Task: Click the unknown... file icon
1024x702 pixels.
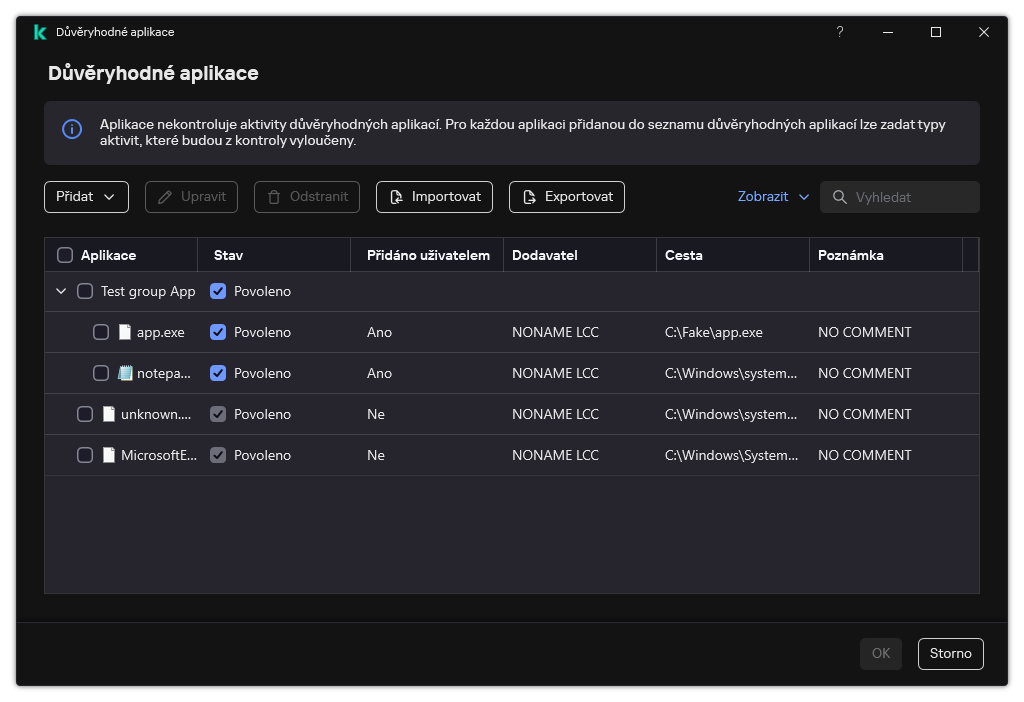Action: [x=109, y=414]
